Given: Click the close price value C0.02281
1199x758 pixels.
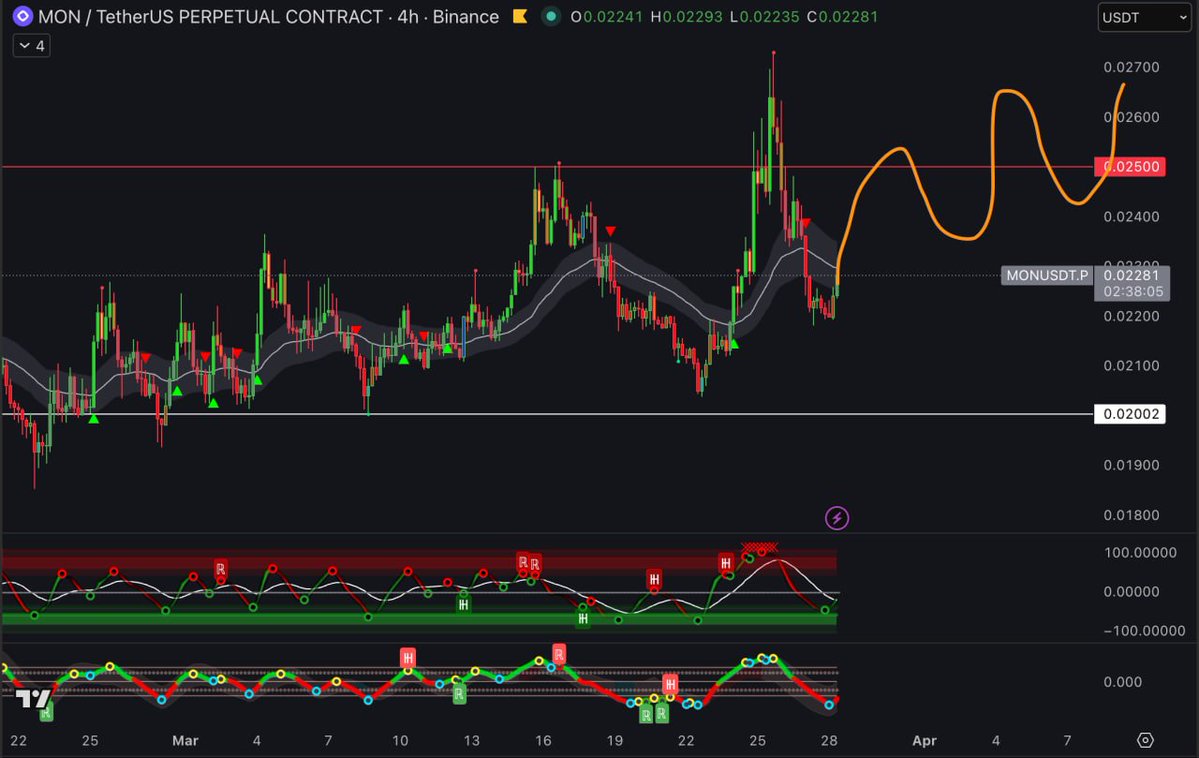Looking at the screenshot, I should pyautogui.click(x=842, y=16).
